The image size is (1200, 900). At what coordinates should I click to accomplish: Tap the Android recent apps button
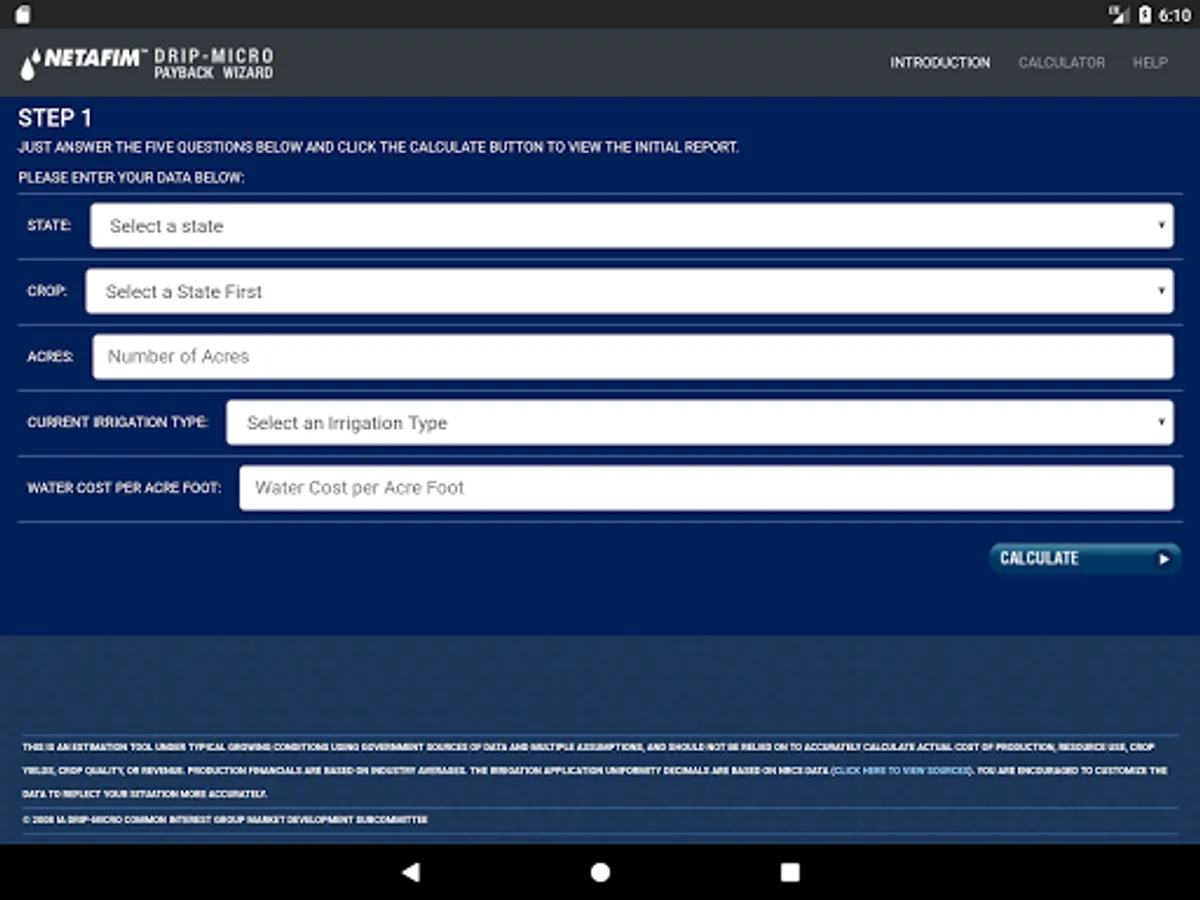pos(790,872)
